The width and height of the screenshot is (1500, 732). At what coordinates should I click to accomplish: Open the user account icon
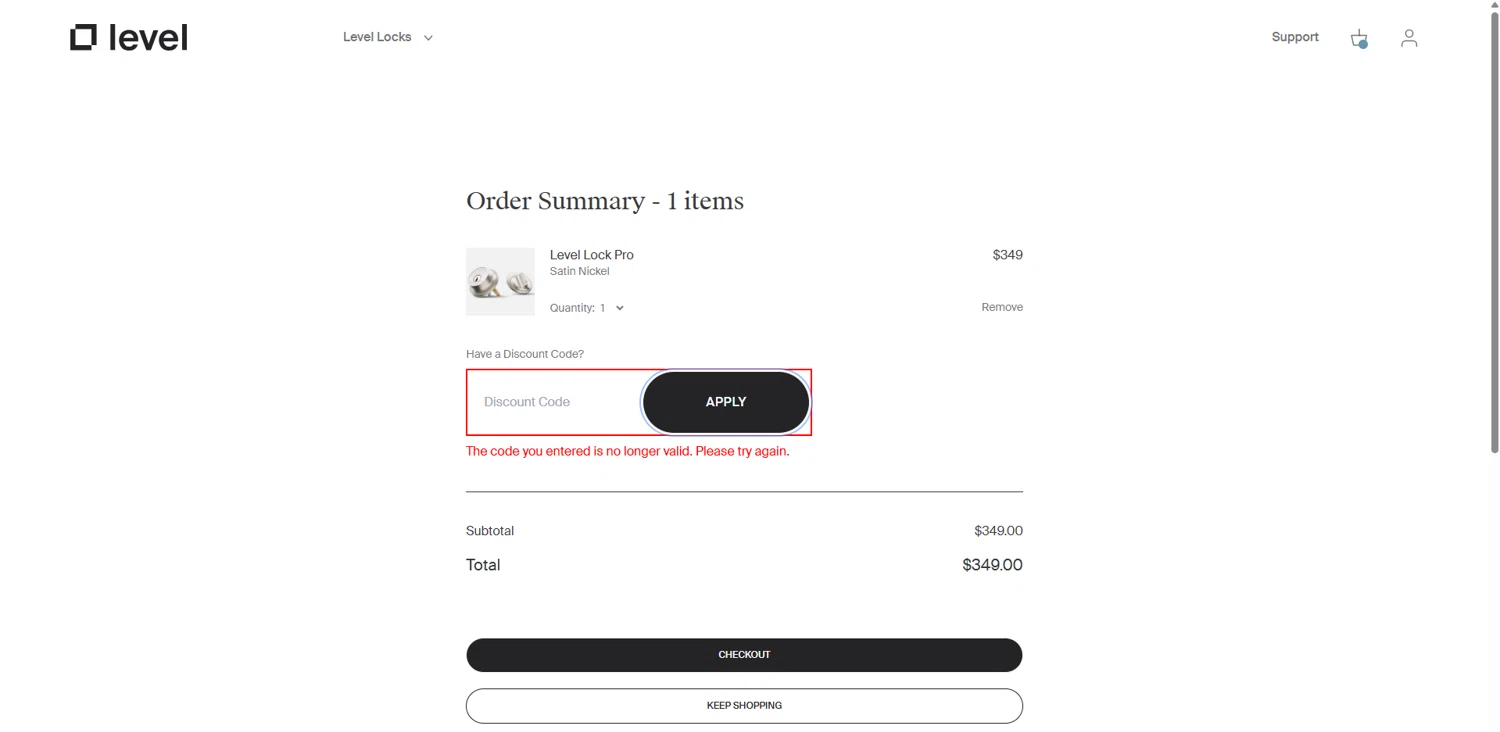[1409, 38]
